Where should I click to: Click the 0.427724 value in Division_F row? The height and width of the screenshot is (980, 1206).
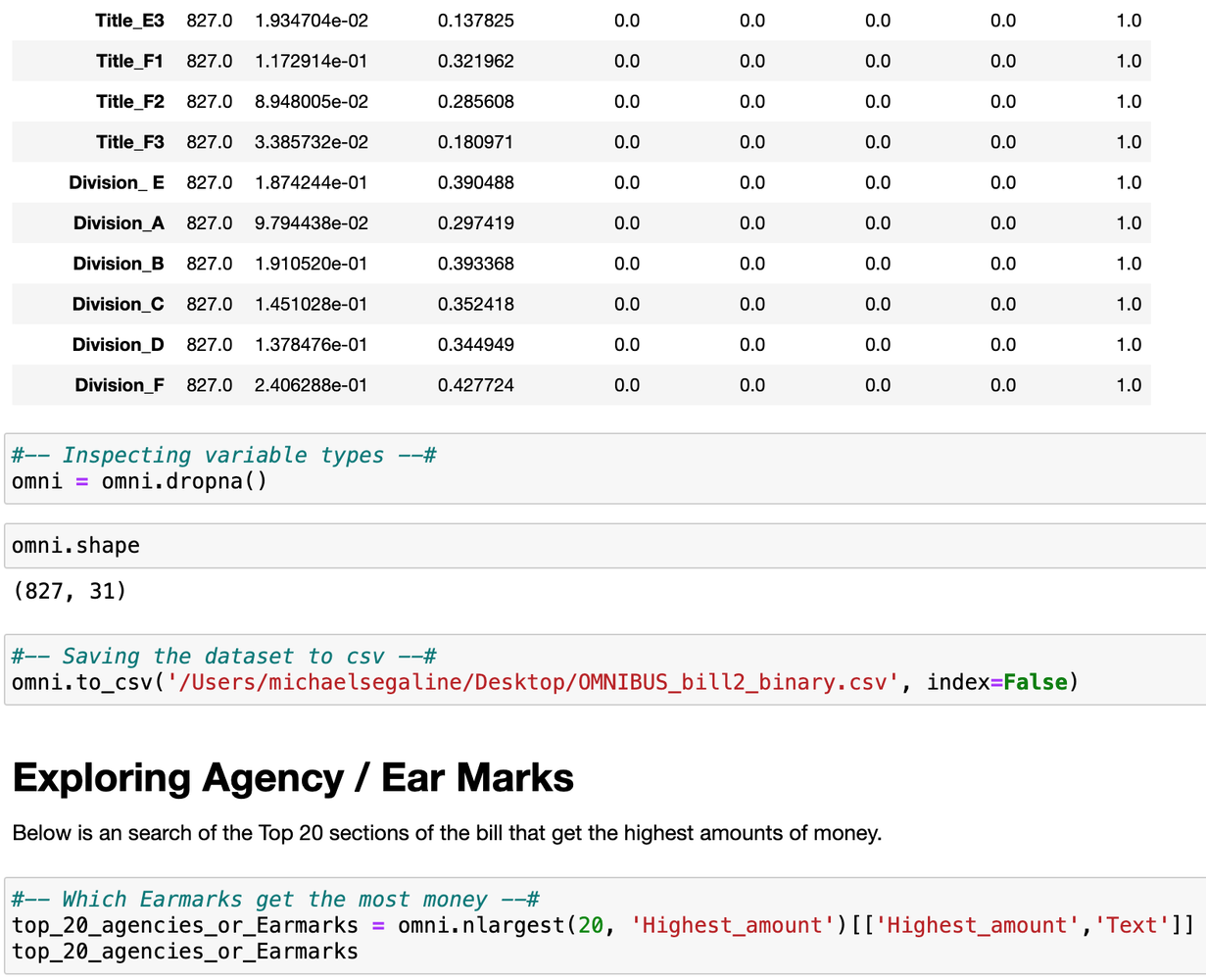tap(475, 385)
